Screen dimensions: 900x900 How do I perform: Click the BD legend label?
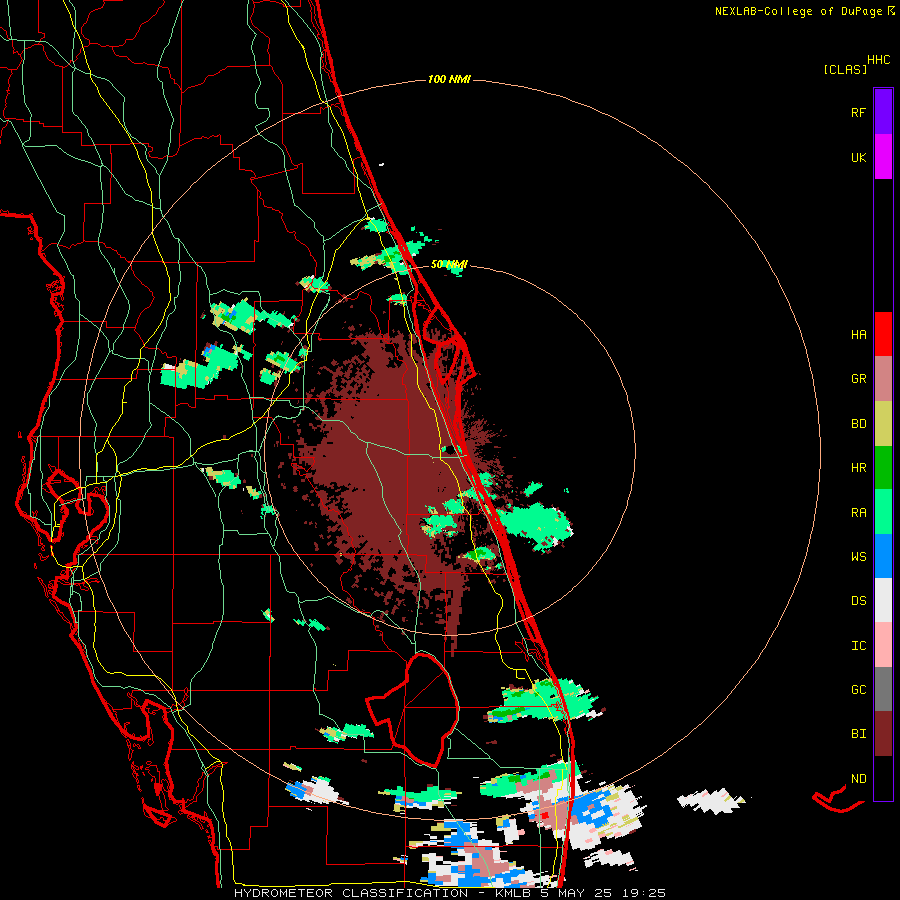858,424
